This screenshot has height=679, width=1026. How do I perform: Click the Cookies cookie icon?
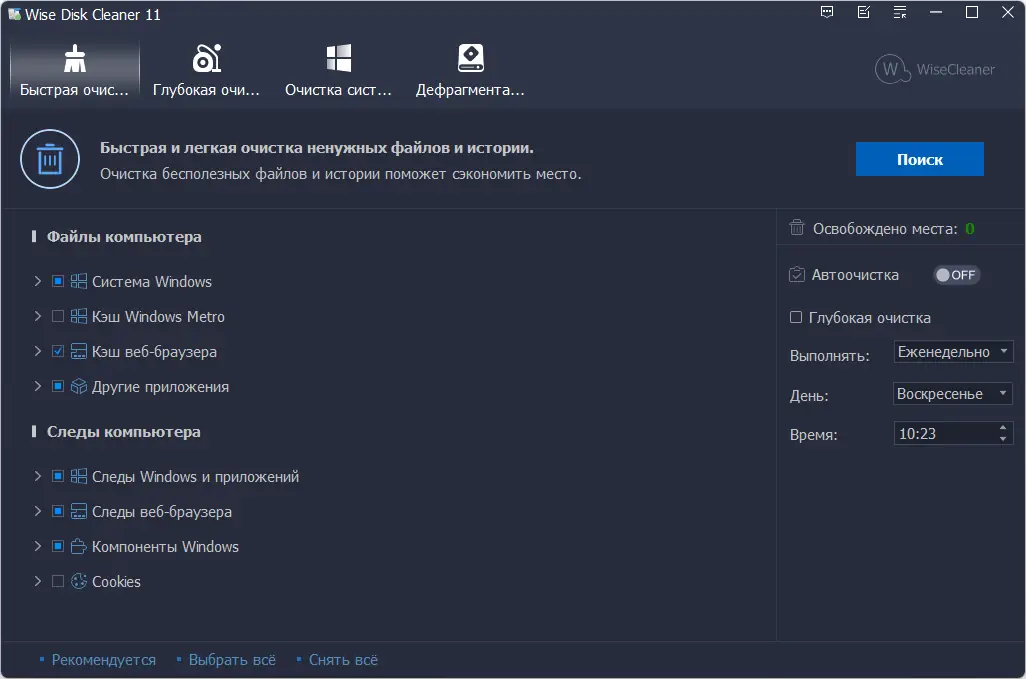(79, 581)
